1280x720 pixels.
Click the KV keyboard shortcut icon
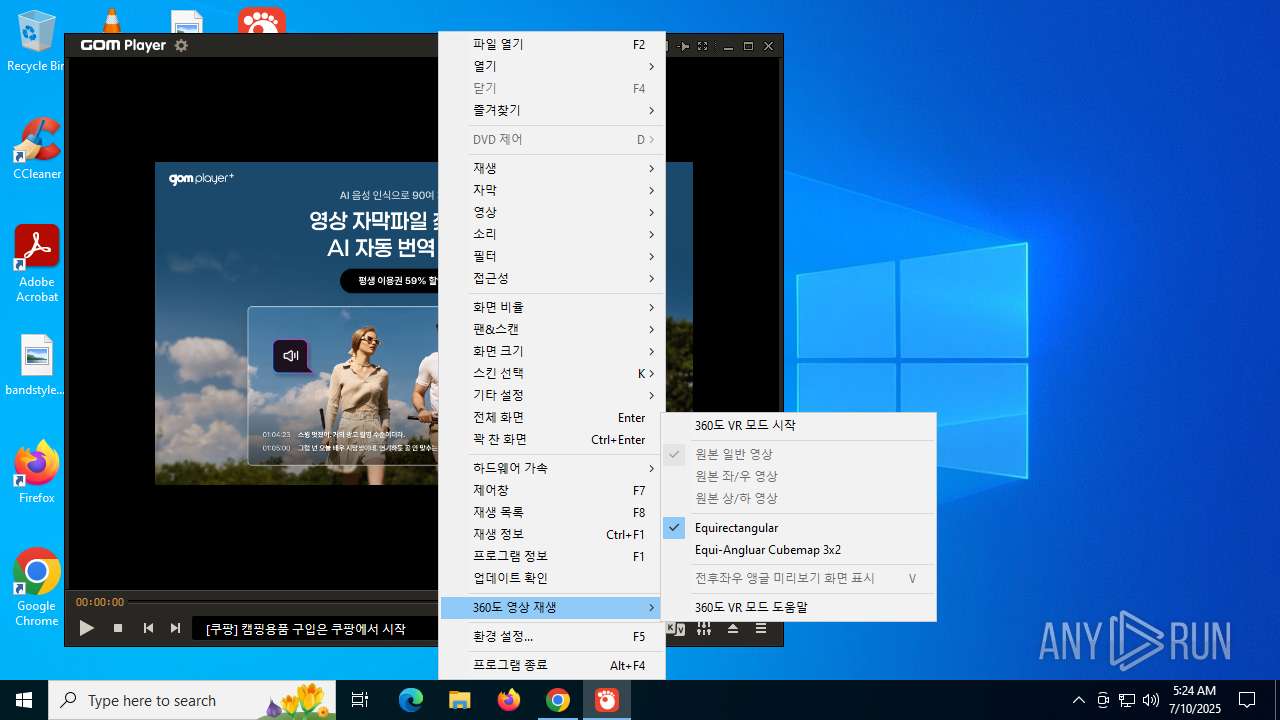(x=676, y=628)
